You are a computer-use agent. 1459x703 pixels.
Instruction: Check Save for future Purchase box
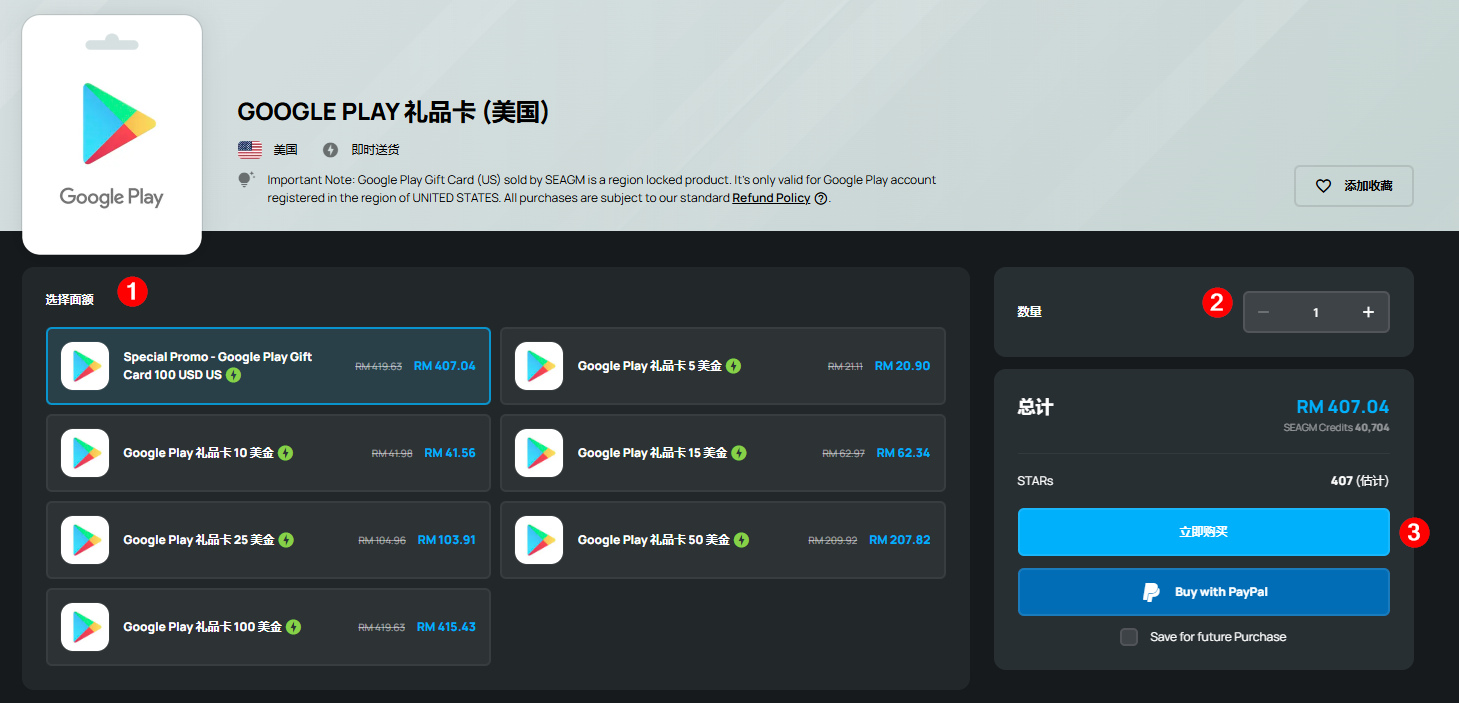coord(1129,637)
